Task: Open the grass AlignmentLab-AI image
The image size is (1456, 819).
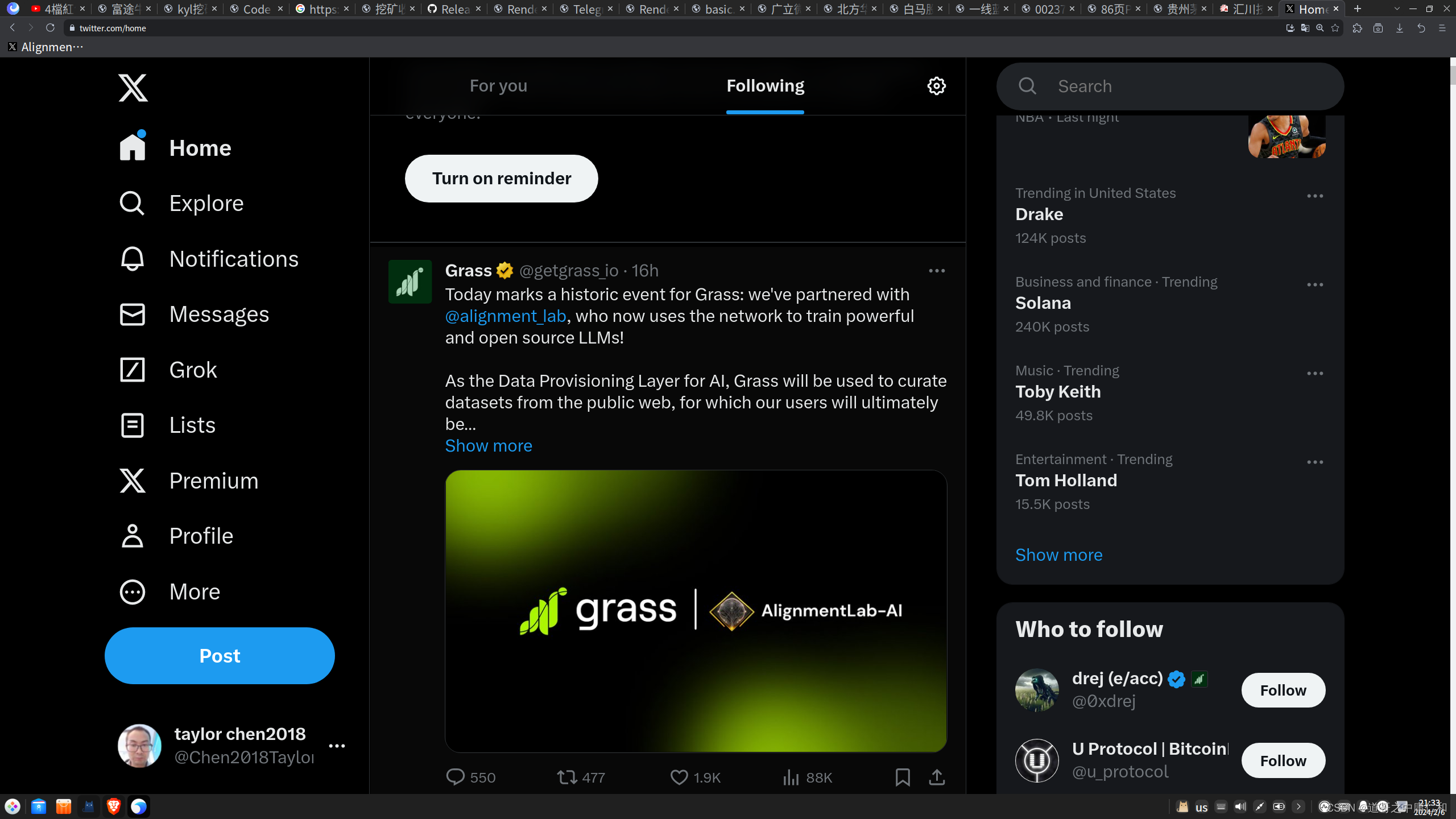Action: coord(696,611)
